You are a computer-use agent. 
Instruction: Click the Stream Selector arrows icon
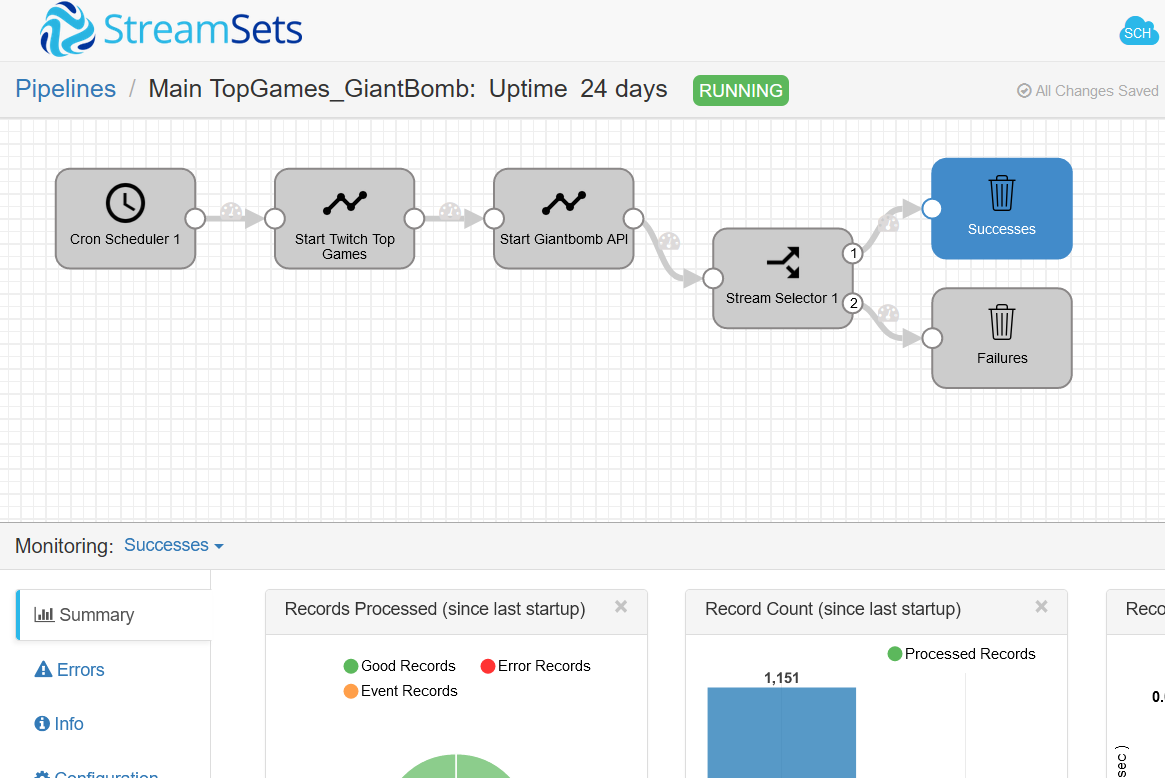[x=783, y=262]
